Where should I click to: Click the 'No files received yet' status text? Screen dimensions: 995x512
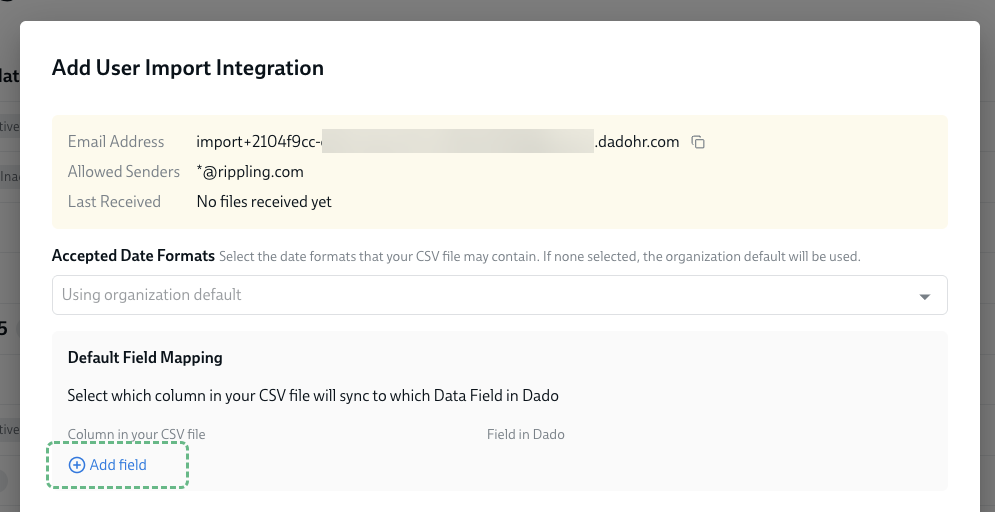(264, 202)
